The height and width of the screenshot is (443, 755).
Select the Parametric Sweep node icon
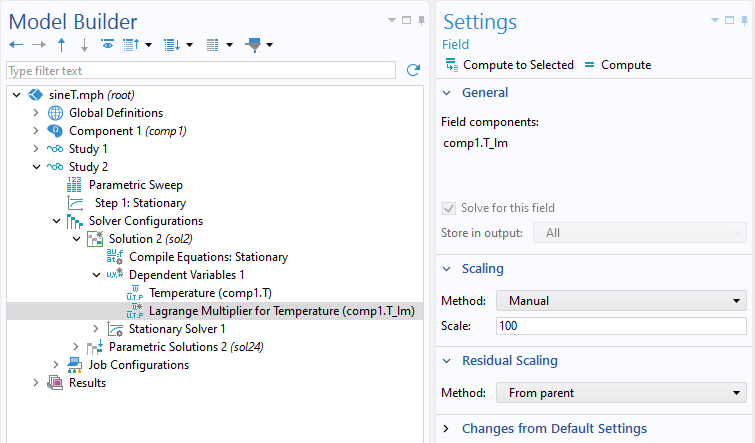tap(74, 184)
